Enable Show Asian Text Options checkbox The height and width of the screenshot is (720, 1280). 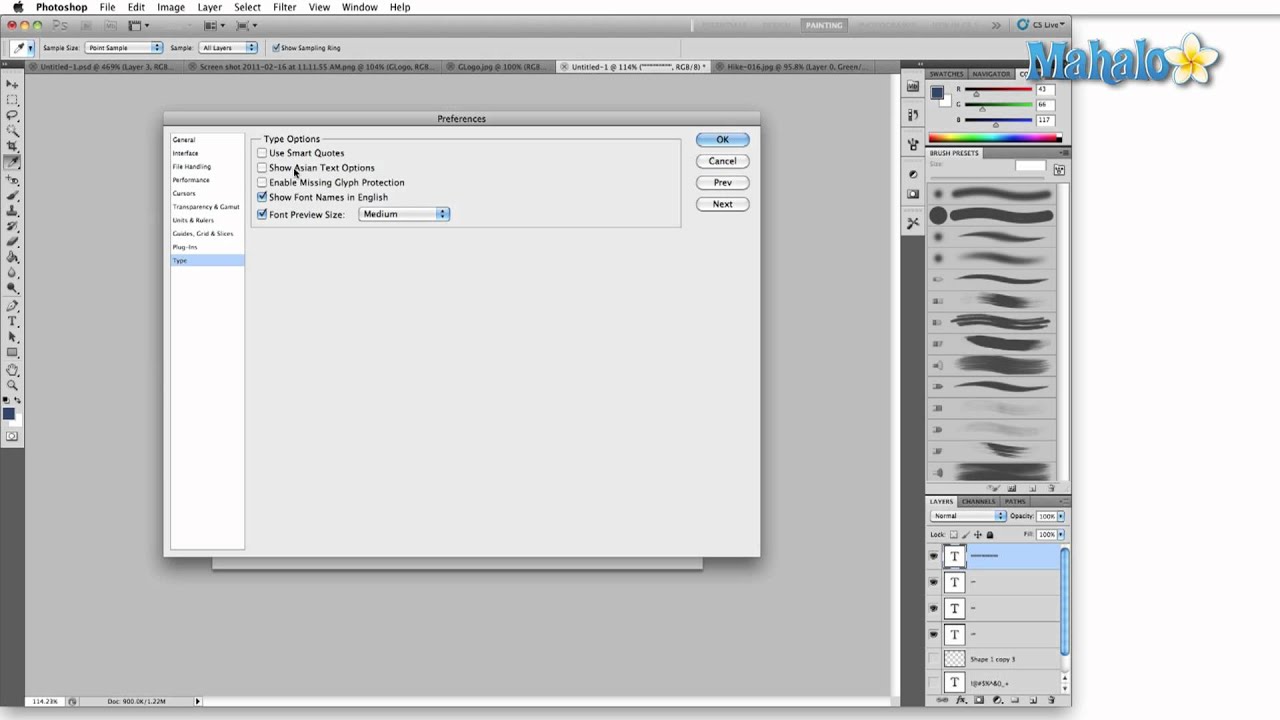click(x=262, y=168)
